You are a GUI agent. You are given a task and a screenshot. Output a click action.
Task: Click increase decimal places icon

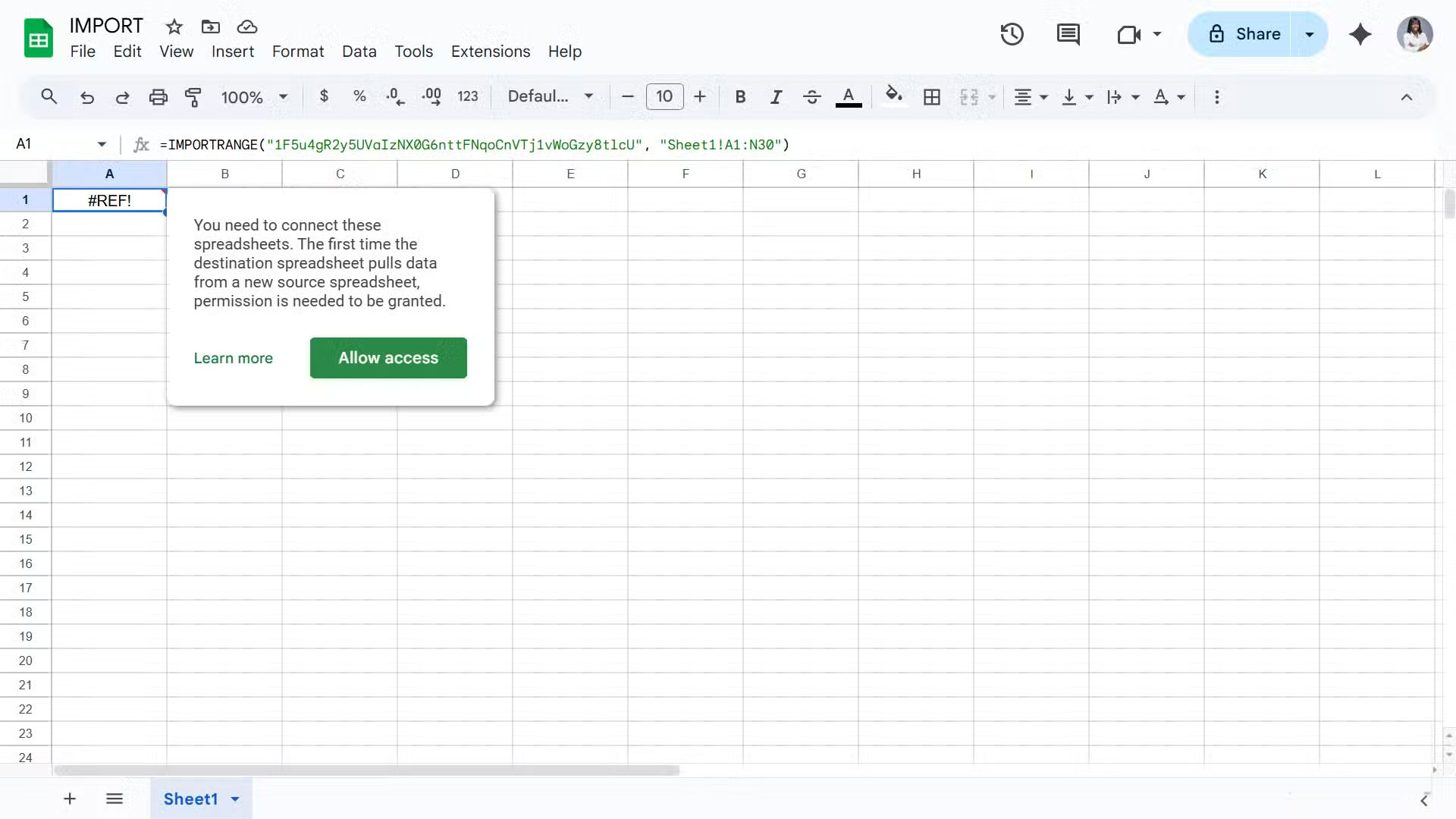431,97
